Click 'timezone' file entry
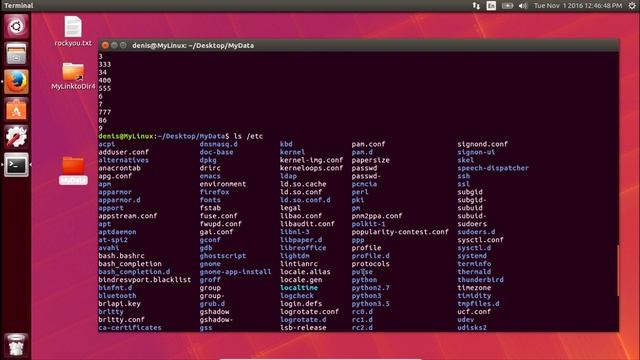The image size is (640, 360). 474,288
